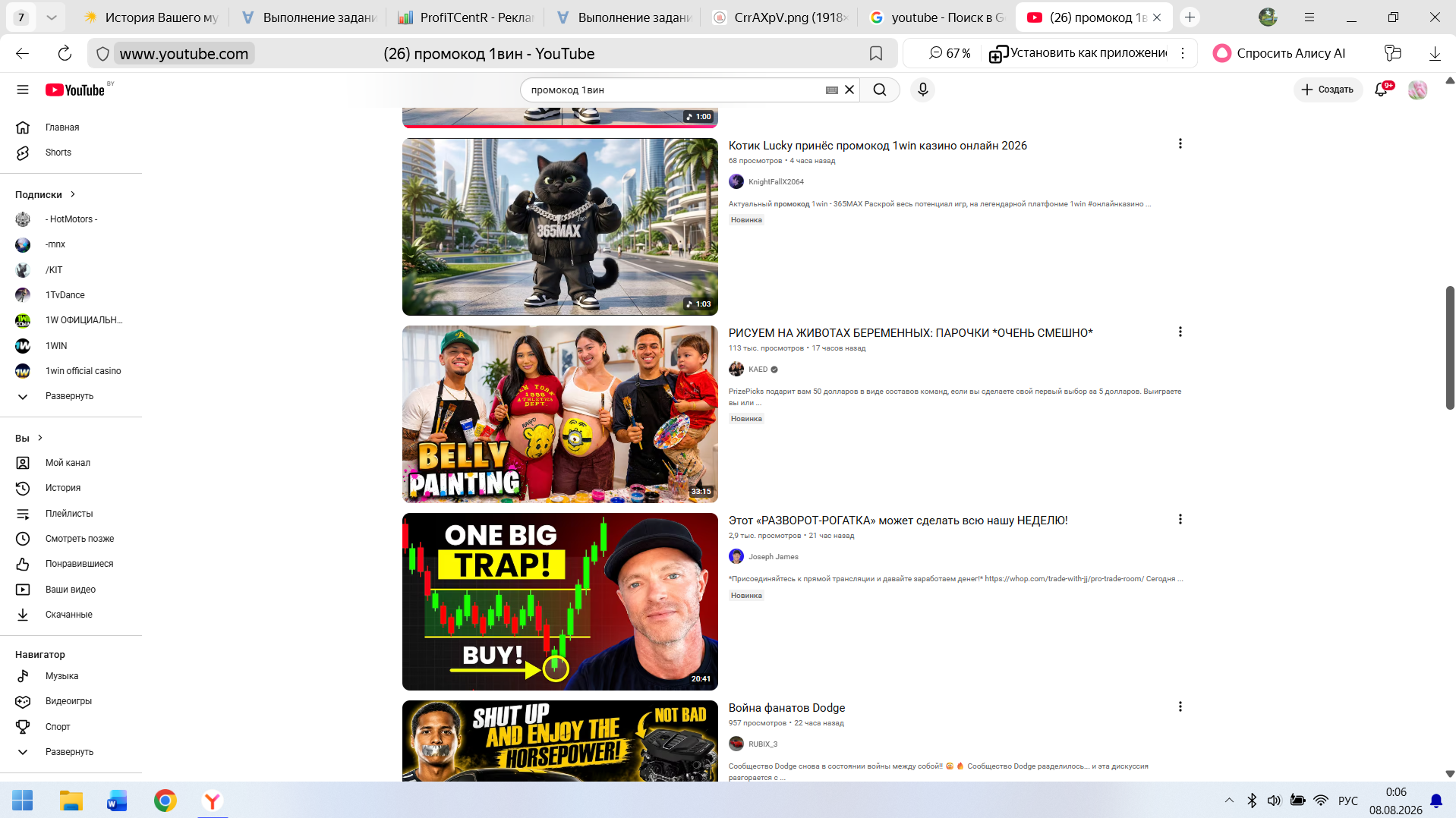Switch to the ProfiTCentR tab
1456x818 pixels.
coord(465,17)
